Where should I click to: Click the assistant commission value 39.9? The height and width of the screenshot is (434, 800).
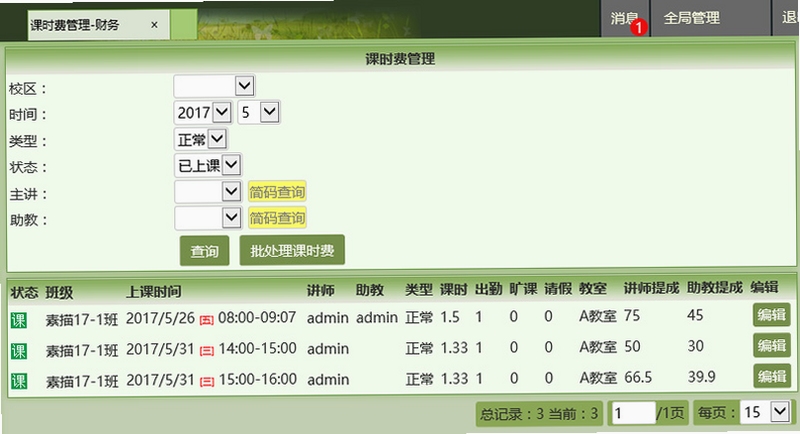[702, 377]
